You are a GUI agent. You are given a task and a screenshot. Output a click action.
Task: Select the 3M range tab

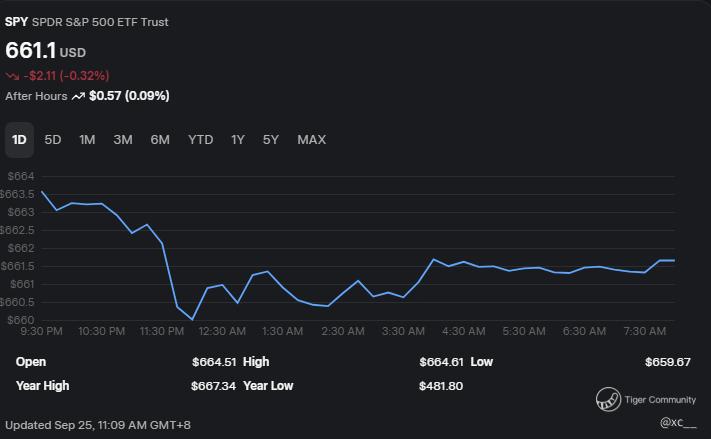(x=123, y=140)
